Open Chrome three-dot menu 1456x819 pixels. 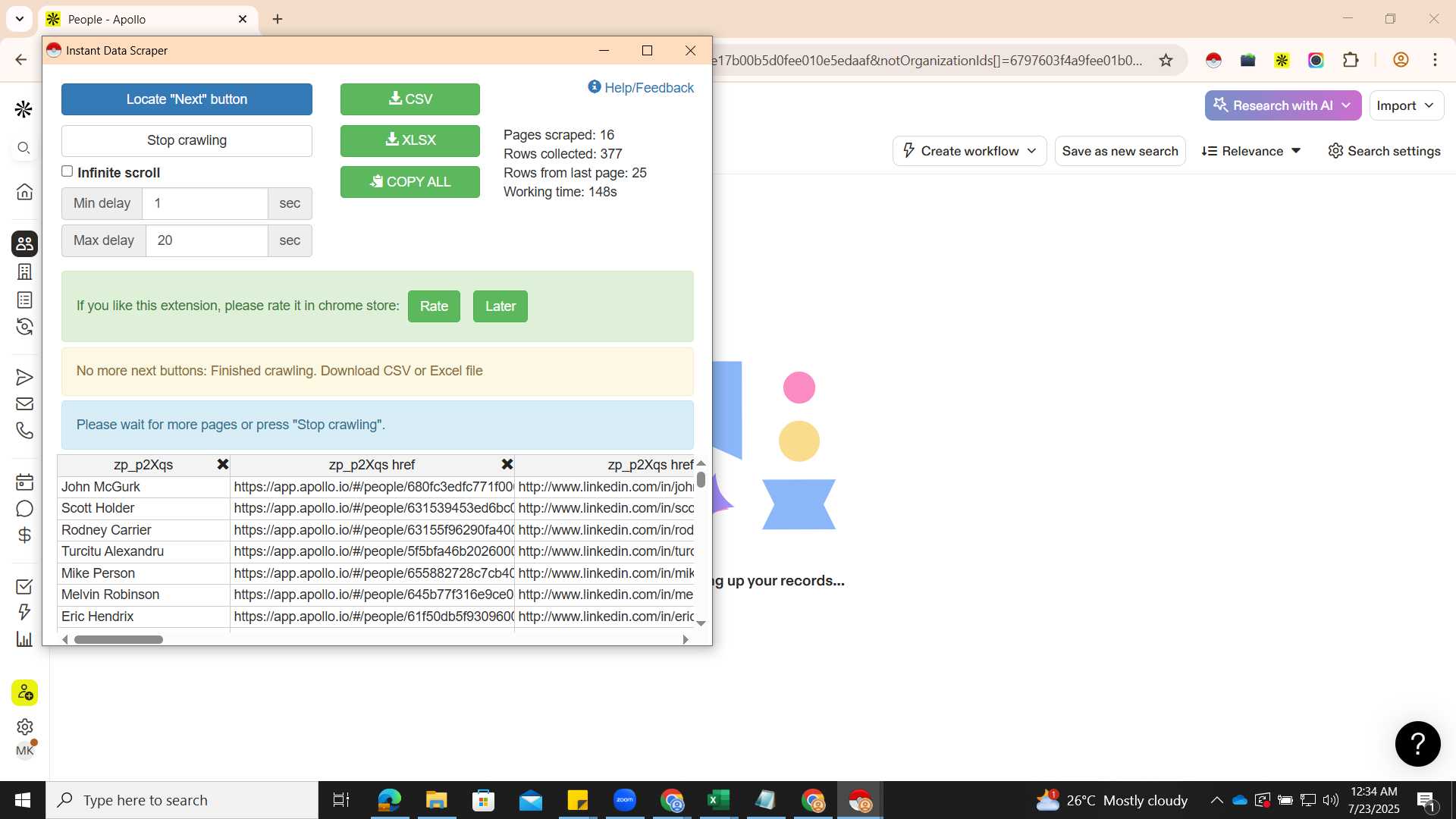pyautogui.click(x=1435, y=61)
